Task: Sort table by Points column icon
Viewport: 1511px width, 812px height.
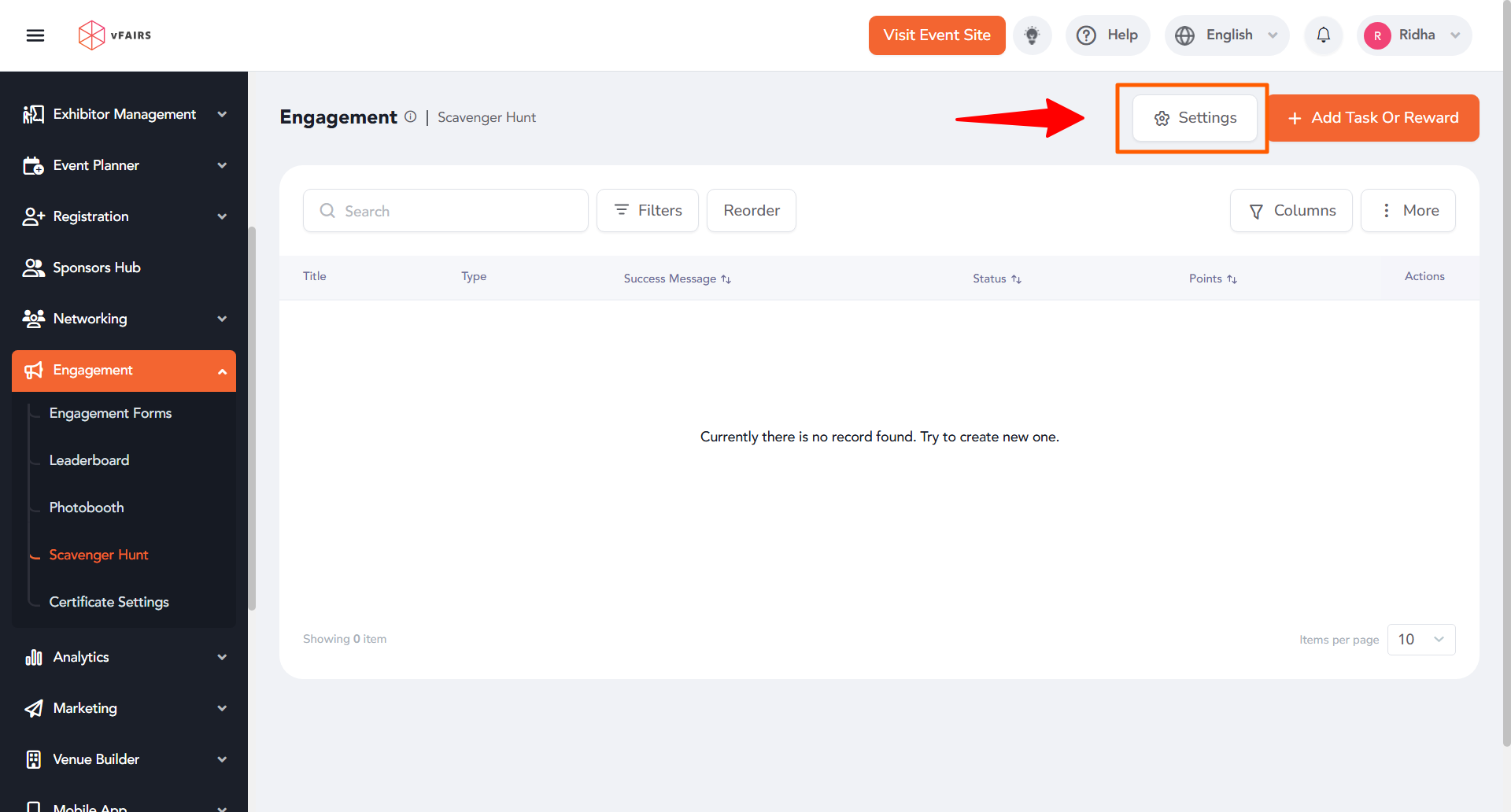Action: coord(1232,279)
